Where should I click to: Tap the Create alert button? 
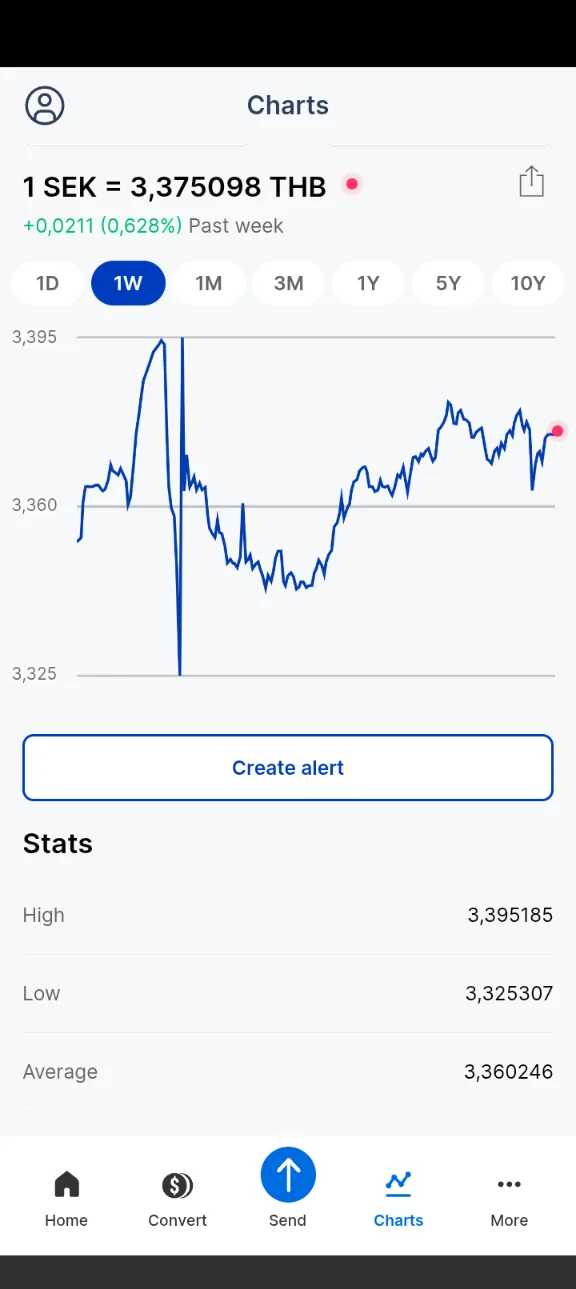tap(288, 768)
